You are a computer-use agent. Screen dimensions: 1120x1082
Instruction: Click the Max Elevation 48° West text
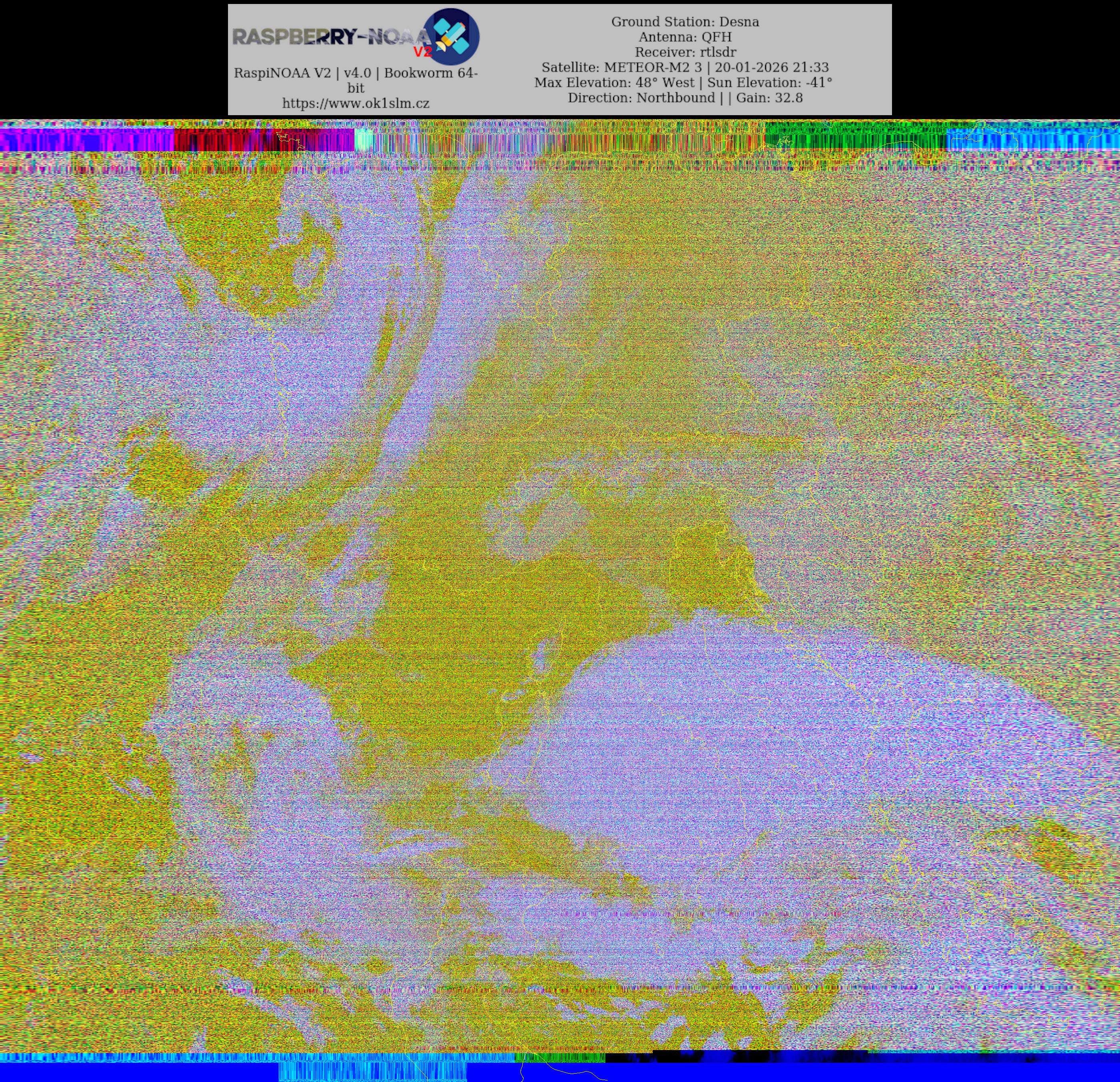(614, 82)
